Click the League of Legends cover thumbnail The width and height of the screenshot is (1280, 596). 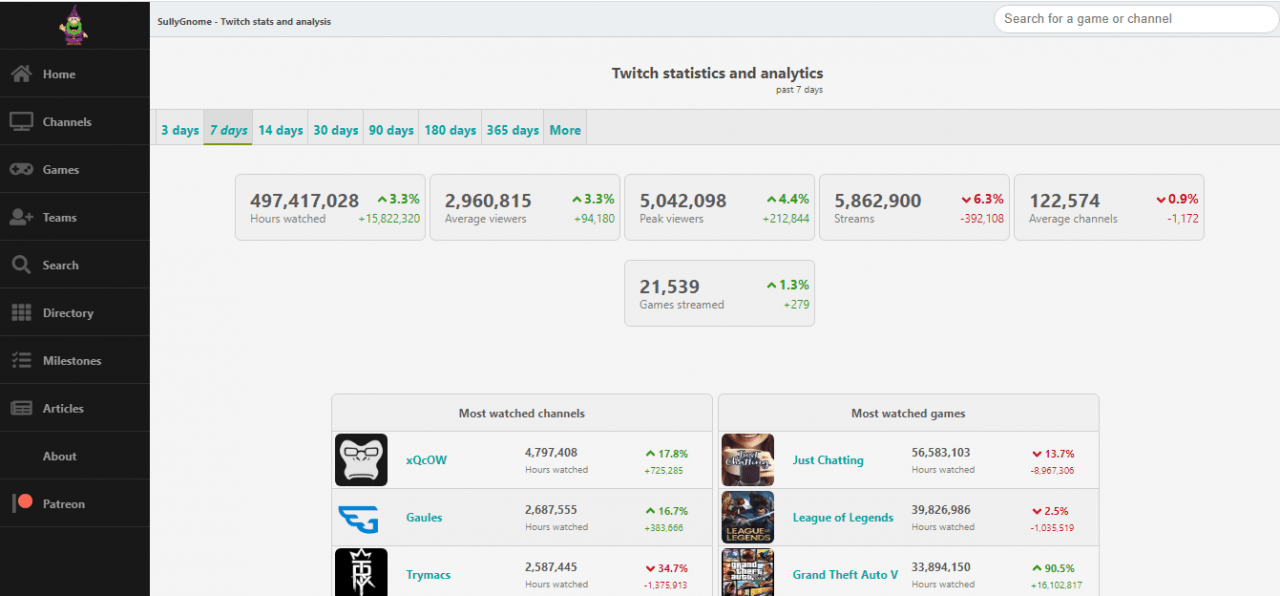point(747,517)
